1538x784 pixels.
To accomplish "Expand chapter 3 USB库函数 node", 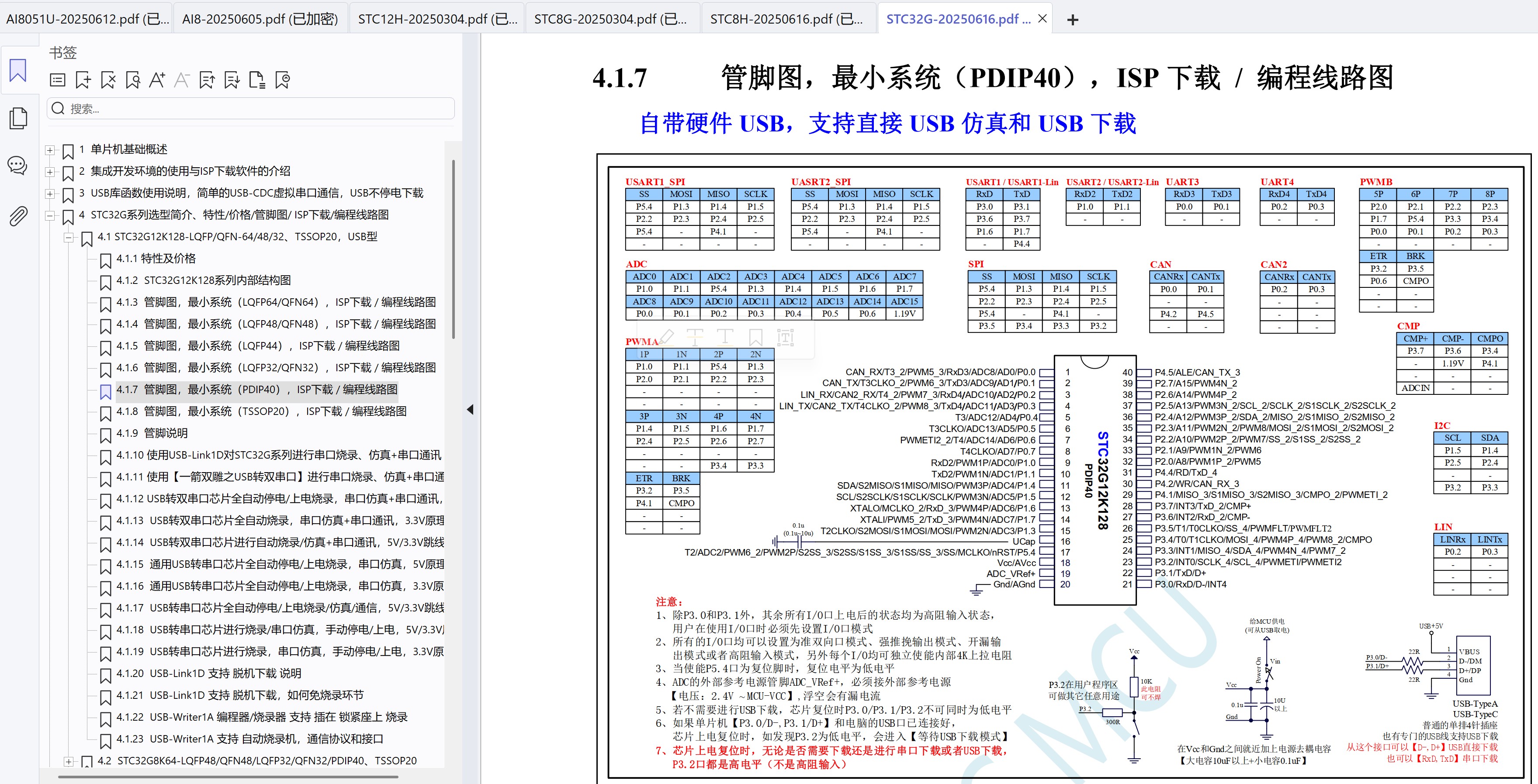I will pos(50,194).
